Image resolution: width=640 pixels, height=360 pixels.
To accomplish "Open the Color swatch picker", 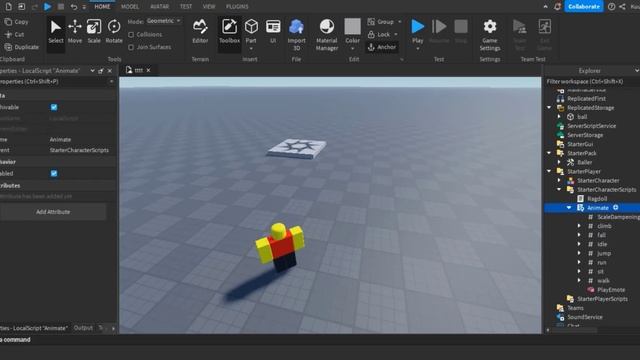I will coord(352,27).
